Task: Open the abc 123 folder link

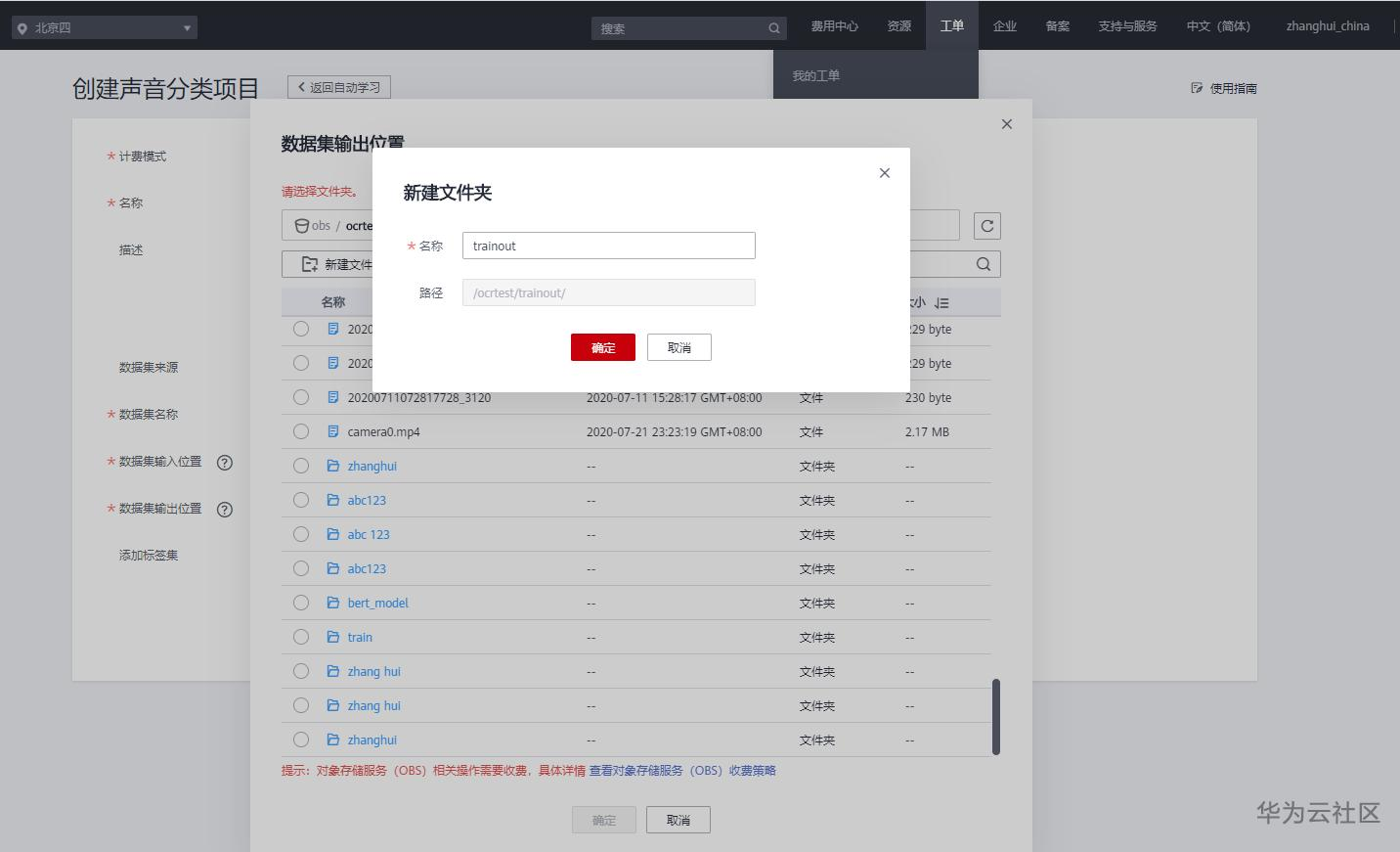Action: pyautogui.click(x=369, y=534)
